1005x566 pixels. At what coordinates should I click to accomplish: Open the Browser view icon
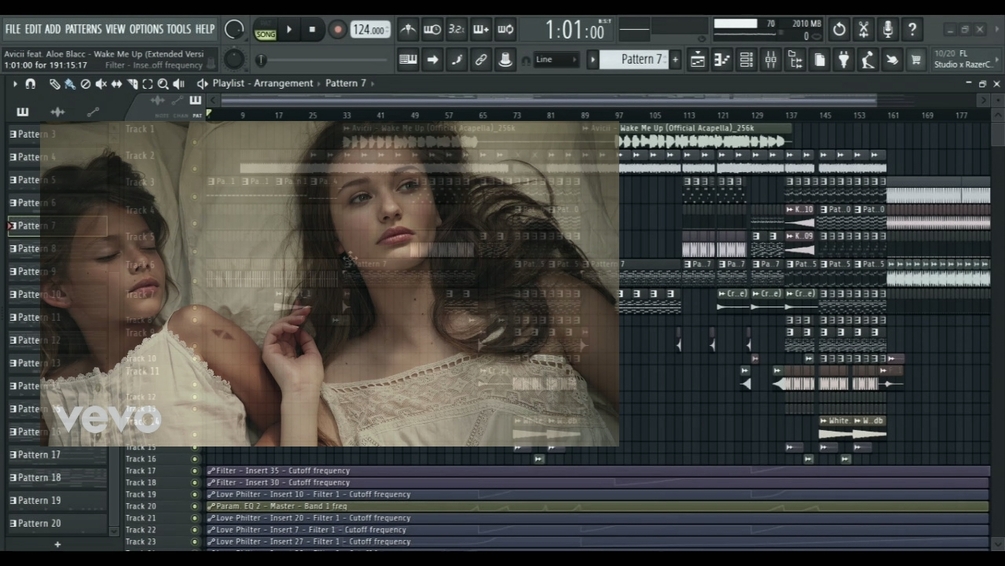(795, 60)
